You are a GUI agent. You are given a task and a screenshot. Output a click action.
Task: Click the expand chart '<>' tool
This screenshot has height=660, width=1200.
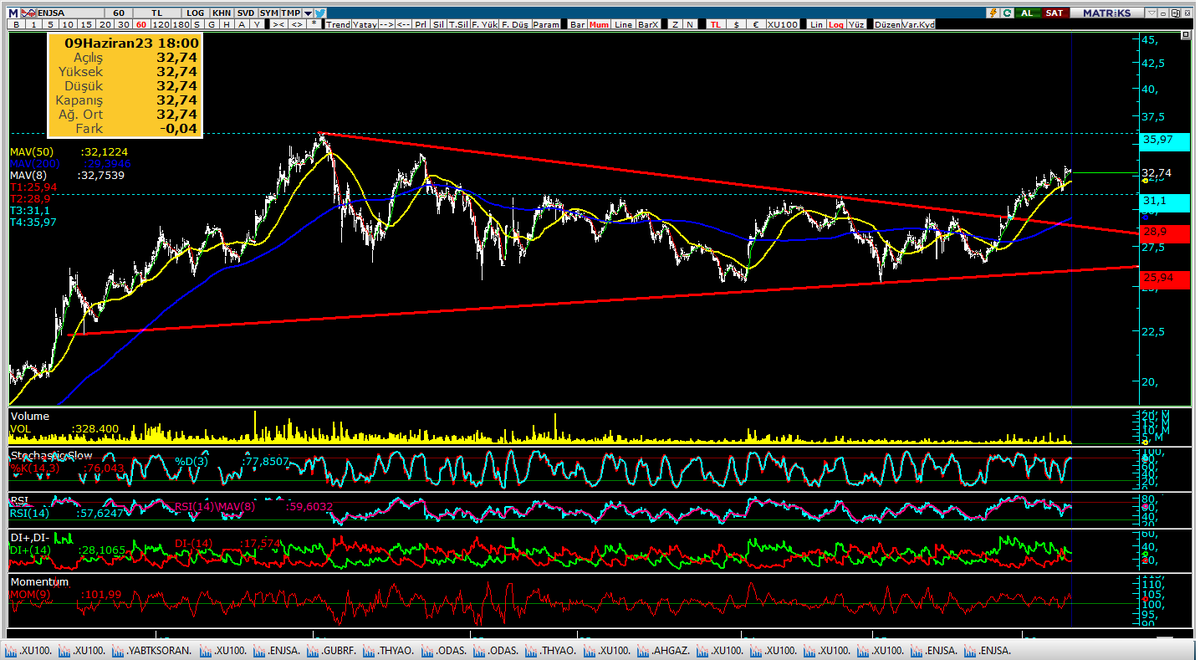[297, 24]
